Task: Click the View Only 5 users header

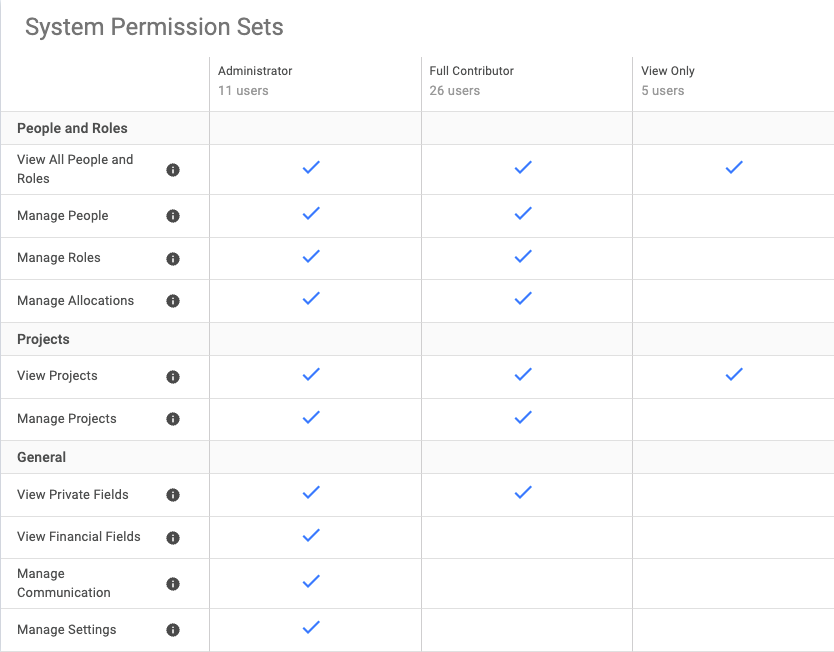Action: (668, 80)
